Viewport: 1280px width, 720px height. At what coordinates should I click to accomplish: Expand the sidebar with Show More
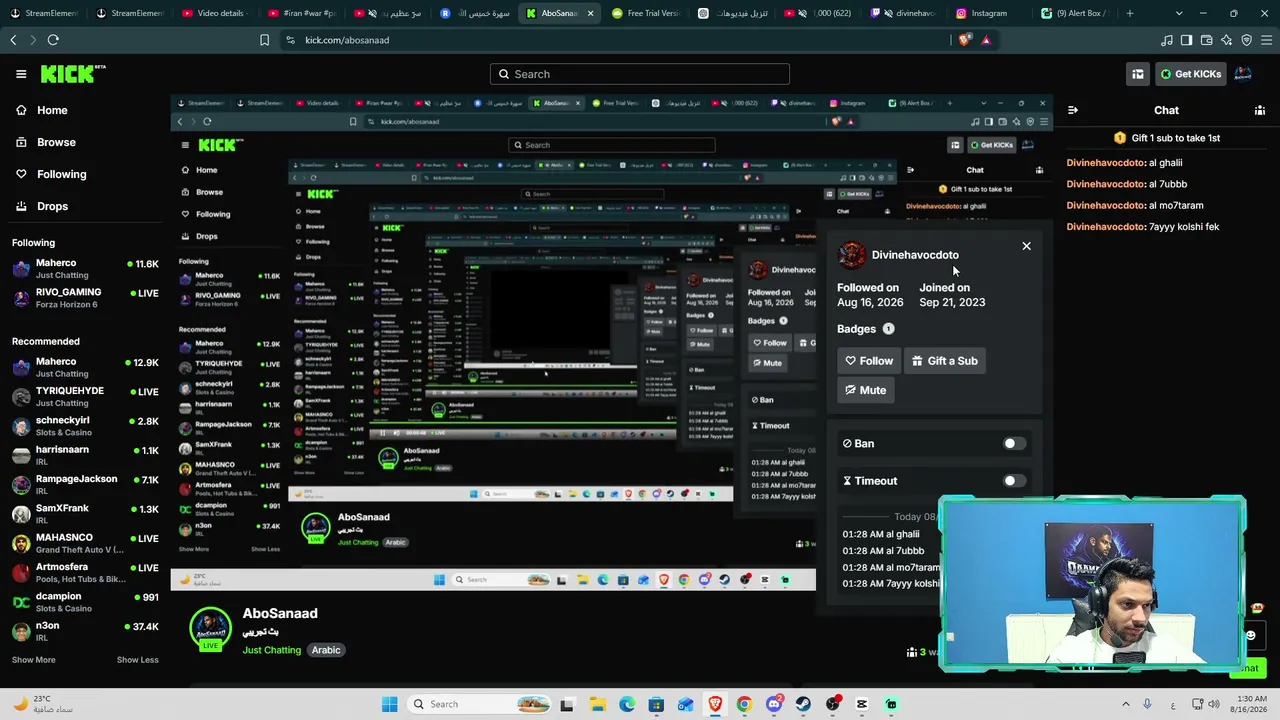pos(34,660)
